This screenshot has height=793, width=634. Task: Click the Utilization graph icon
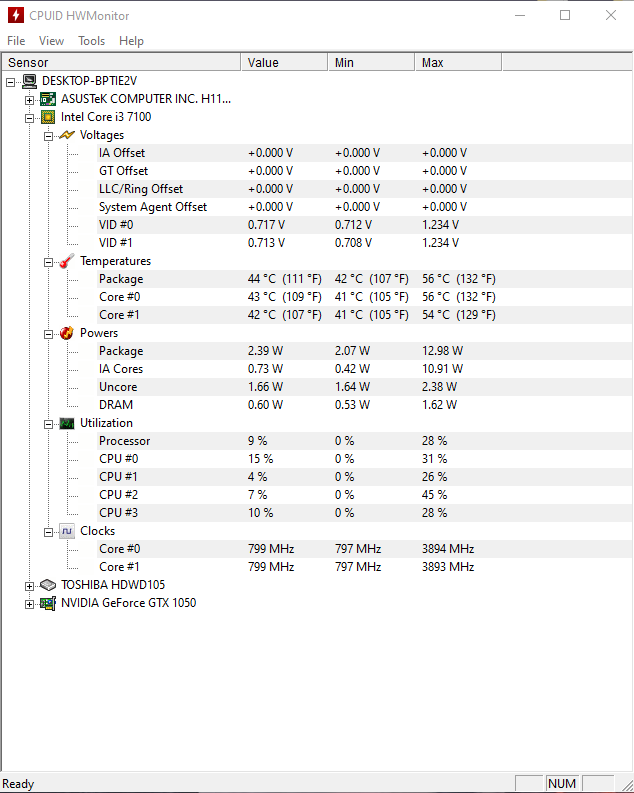tap(67, 423)
